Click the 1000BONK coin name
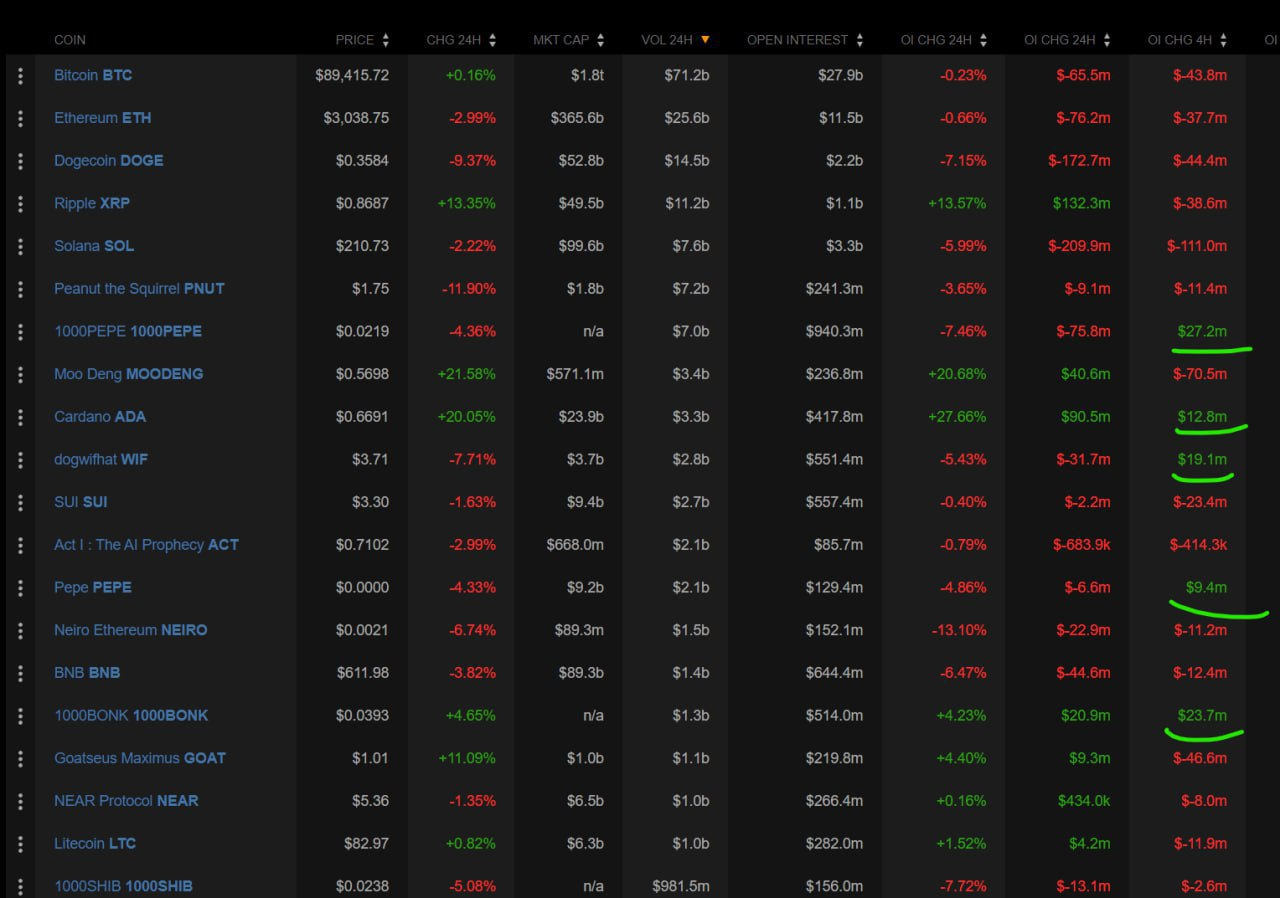 point(131,716)
